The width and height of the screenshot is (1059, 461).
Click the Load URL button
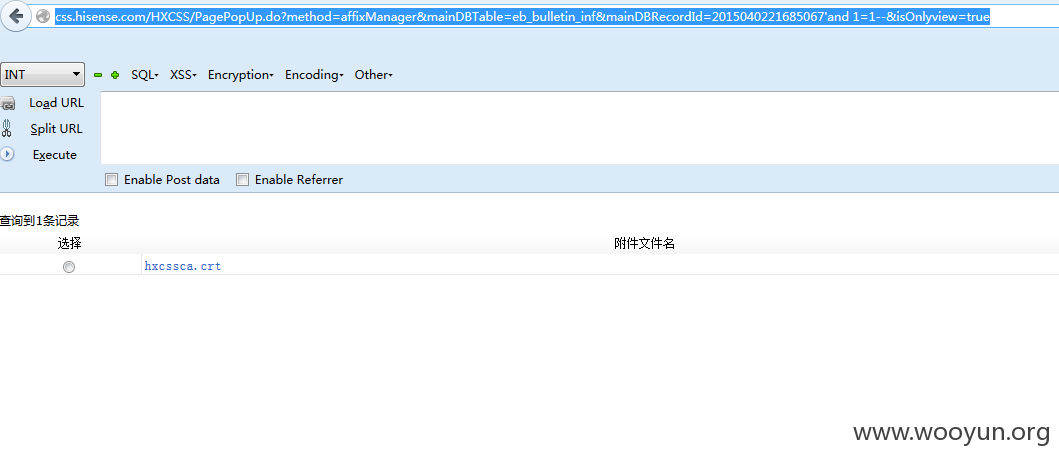point(57,103)
